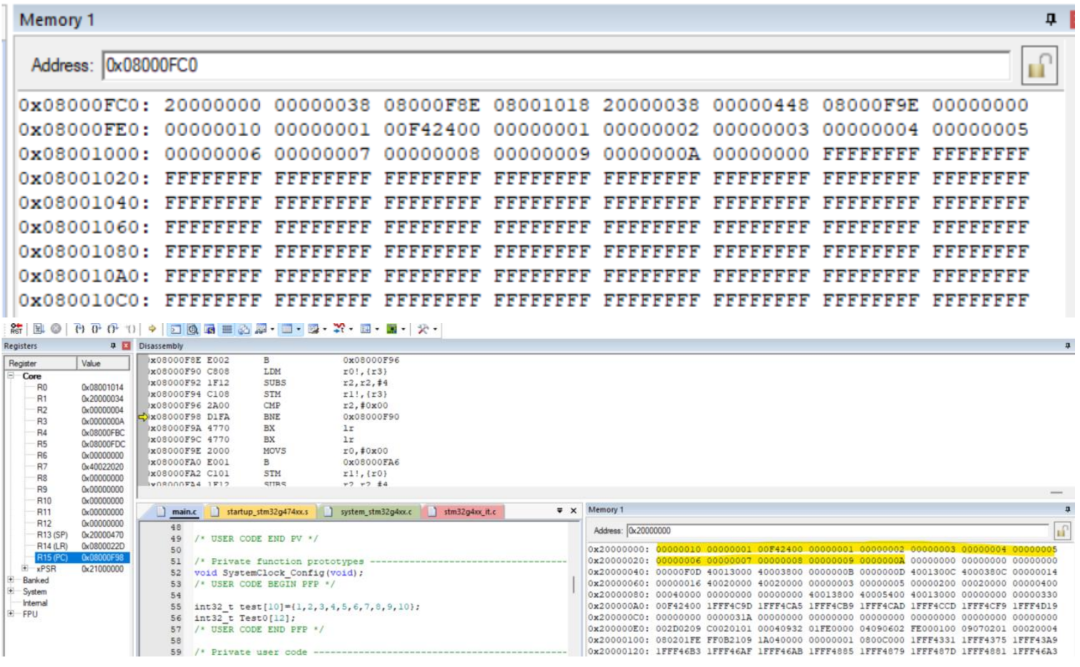Image resolution: width=1080 pixels, height=667 pixels.
Task: Click the Memory Windows toolbar icon
Action: pos(287,329)
